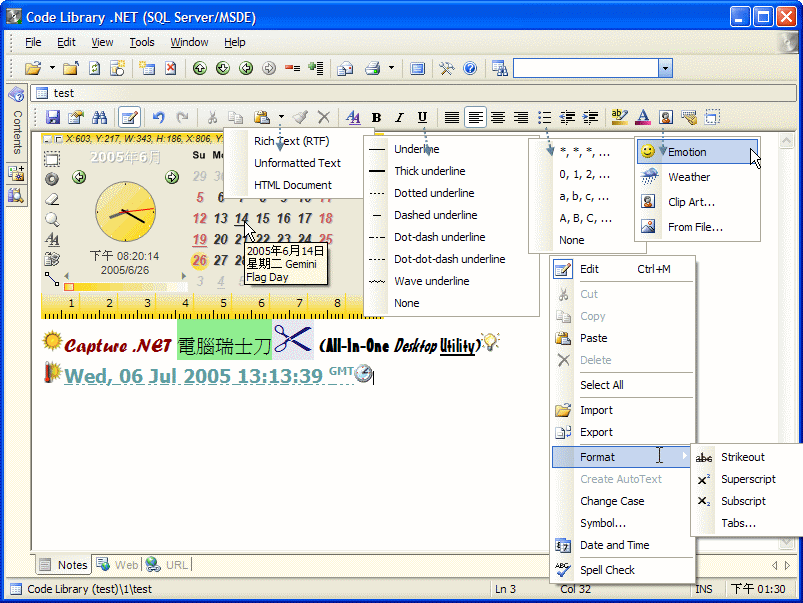Choose Spell Check from context menu
Image resolution: width=803 pixels, height=603 pixels.
point(622,570)
